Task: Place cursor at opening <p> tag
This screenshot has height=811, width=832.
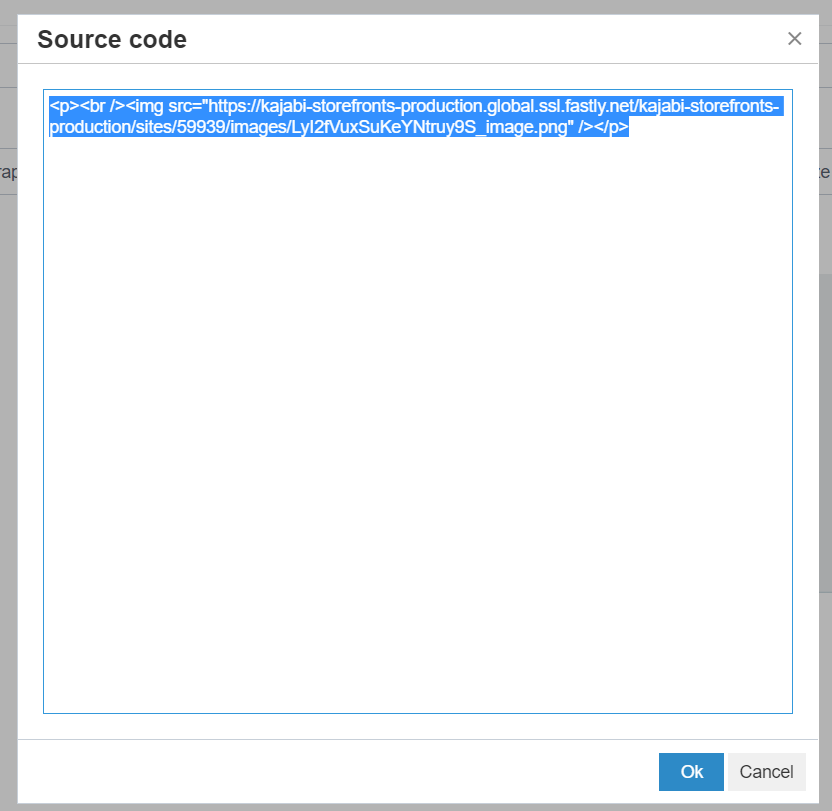Action: pos(62,106)
